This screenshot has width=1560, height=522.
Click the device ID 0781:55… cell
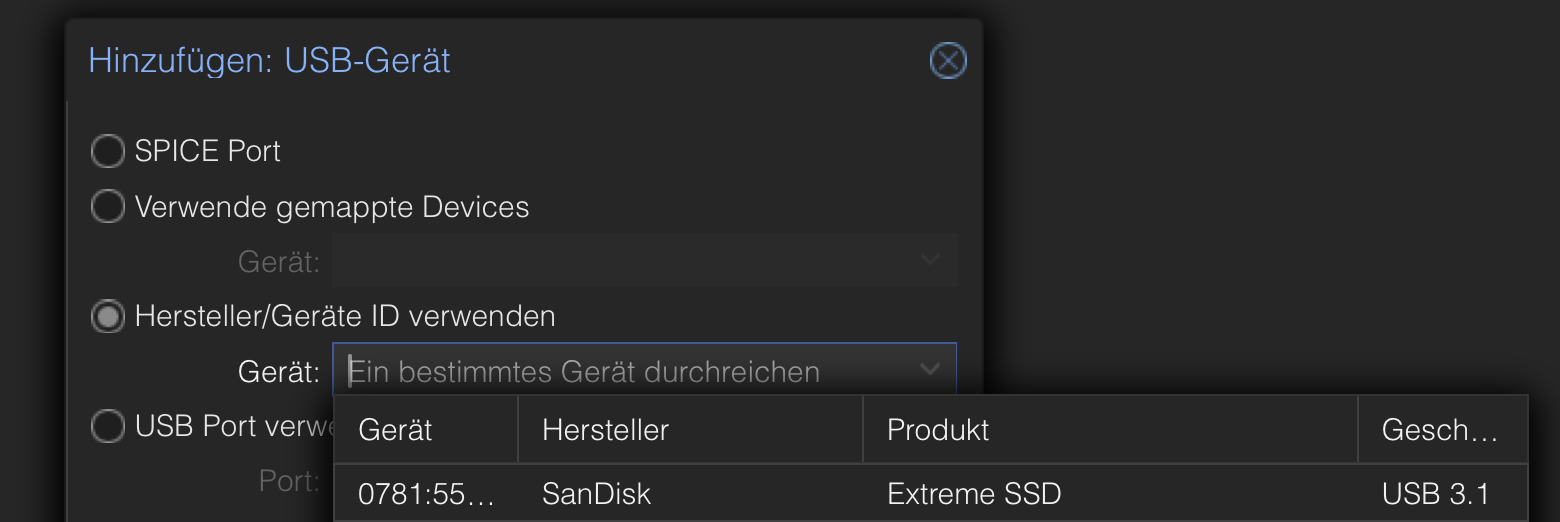(426, 494)
